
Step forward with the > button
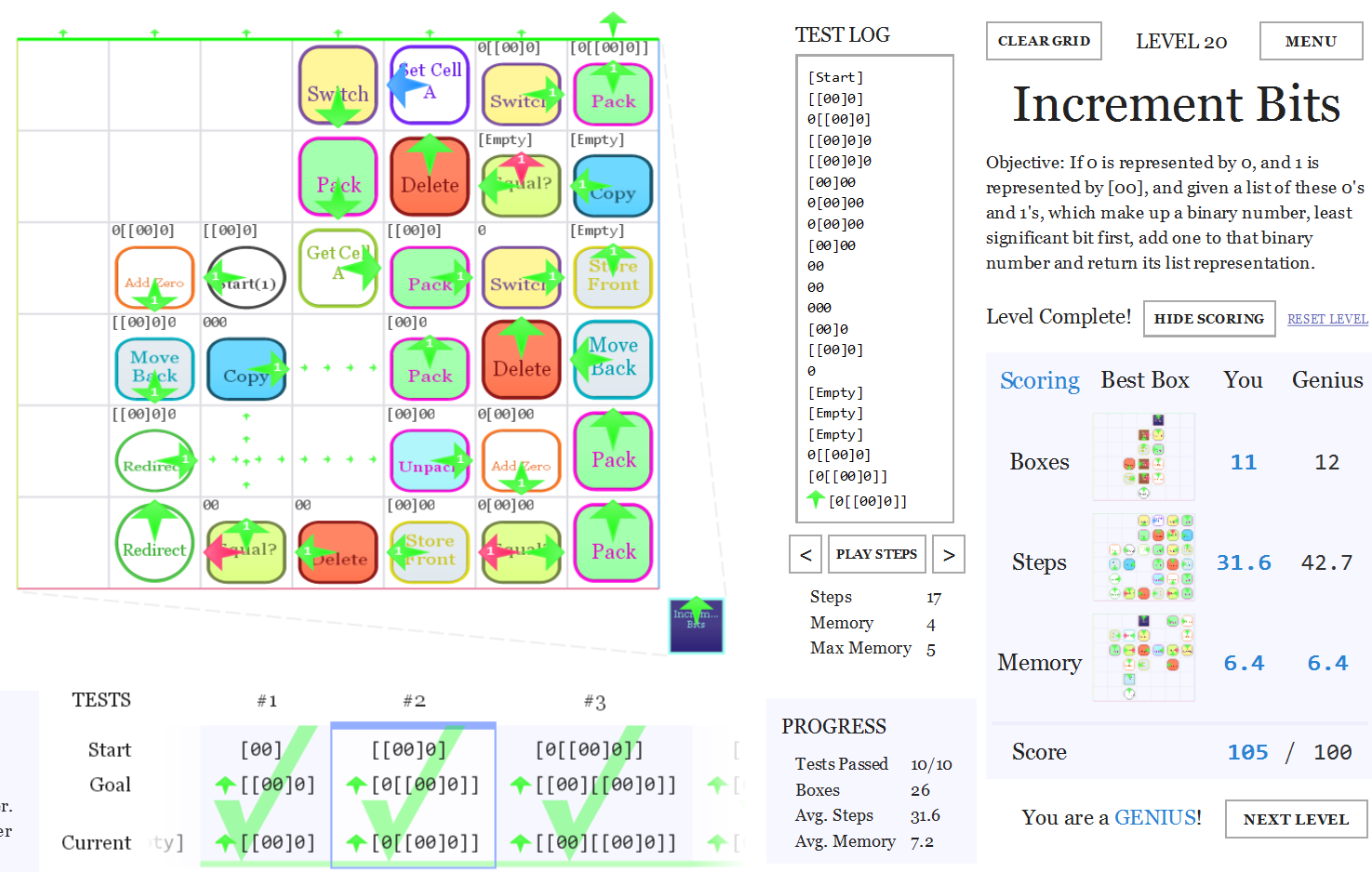coord(949,554)
